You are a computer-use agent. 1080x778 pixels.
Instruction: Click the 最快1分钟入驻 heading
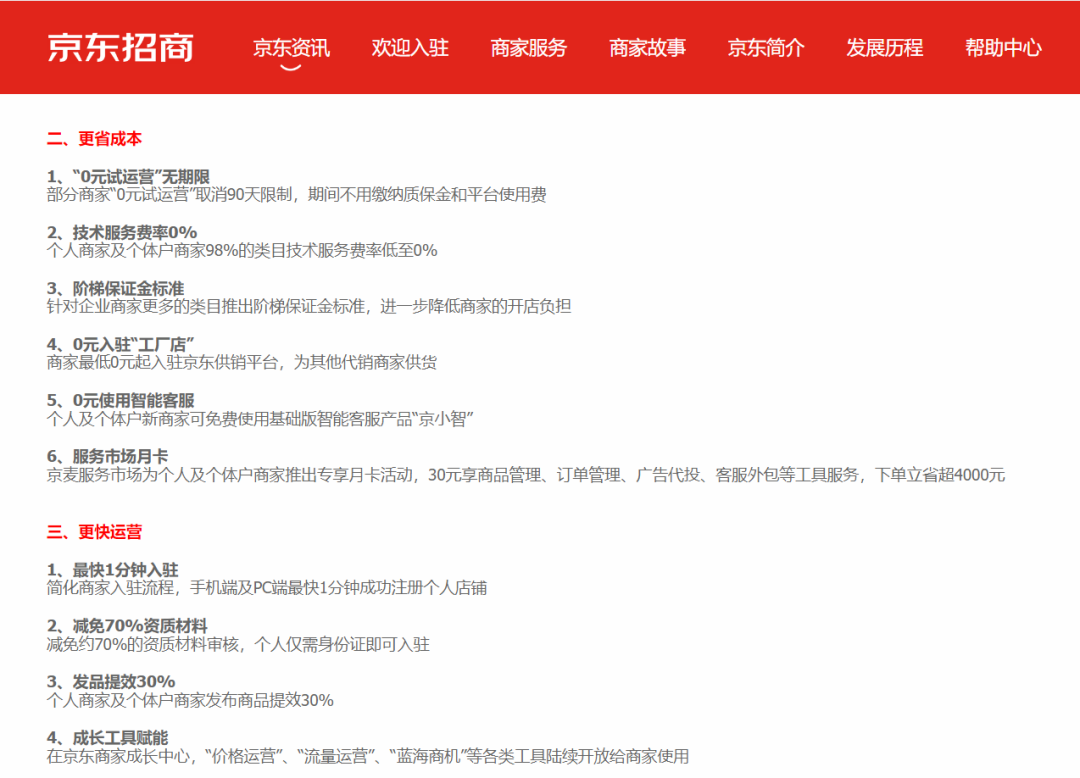pos(112,570)
